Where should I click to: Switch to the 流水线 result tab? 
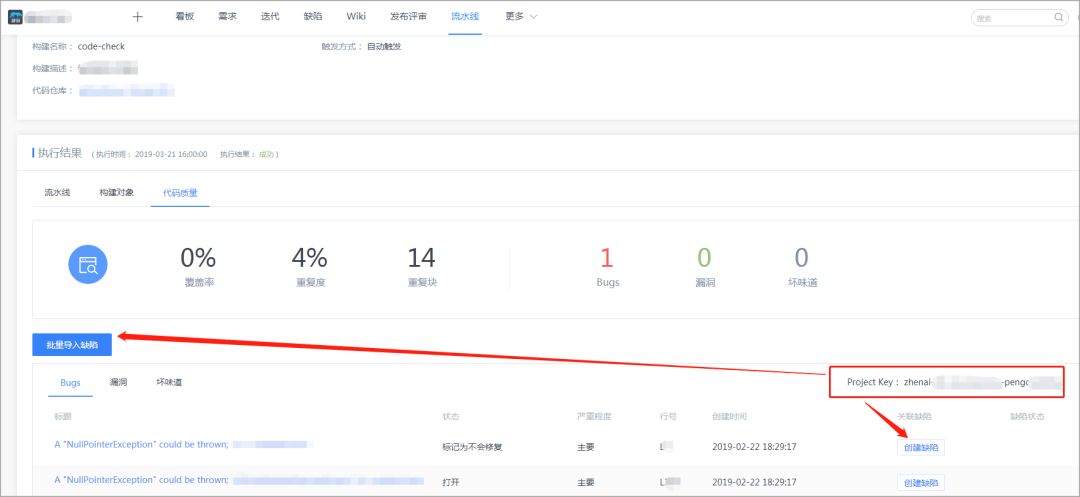pos(57,193)
